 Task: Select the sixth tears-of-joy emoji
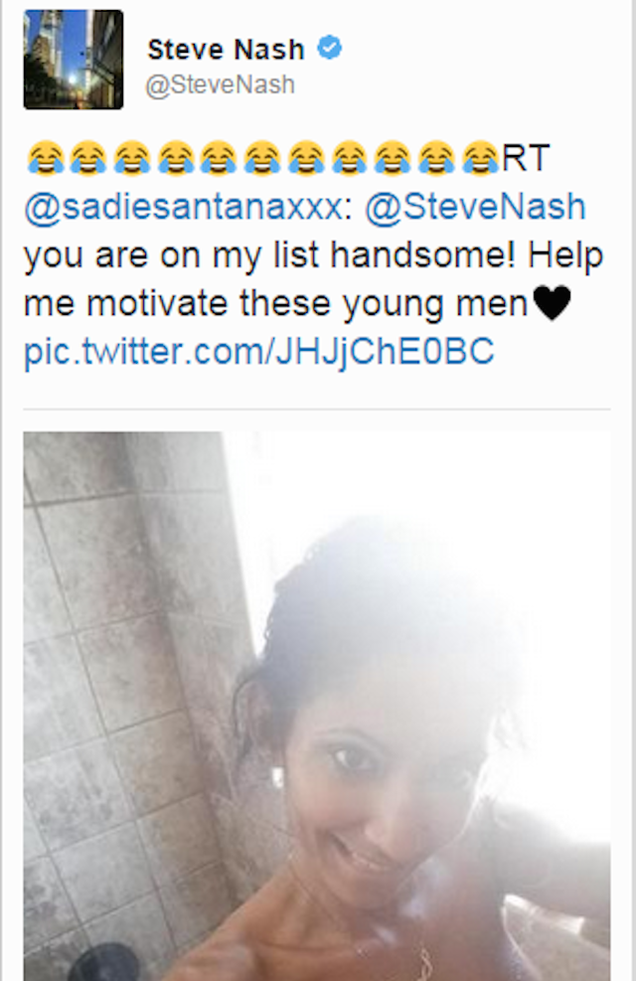click(x=263, y=157)
